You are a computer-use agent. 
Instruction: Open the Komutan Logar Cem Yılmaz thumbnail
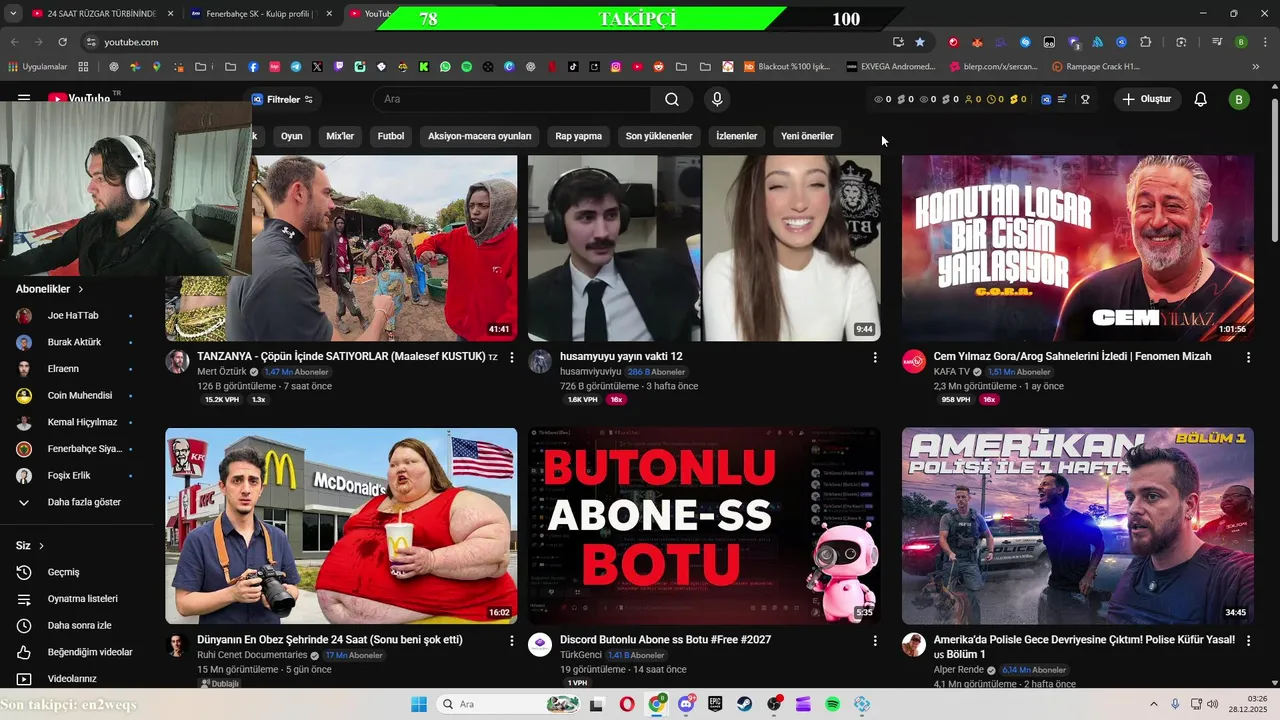pos(1078,248)
